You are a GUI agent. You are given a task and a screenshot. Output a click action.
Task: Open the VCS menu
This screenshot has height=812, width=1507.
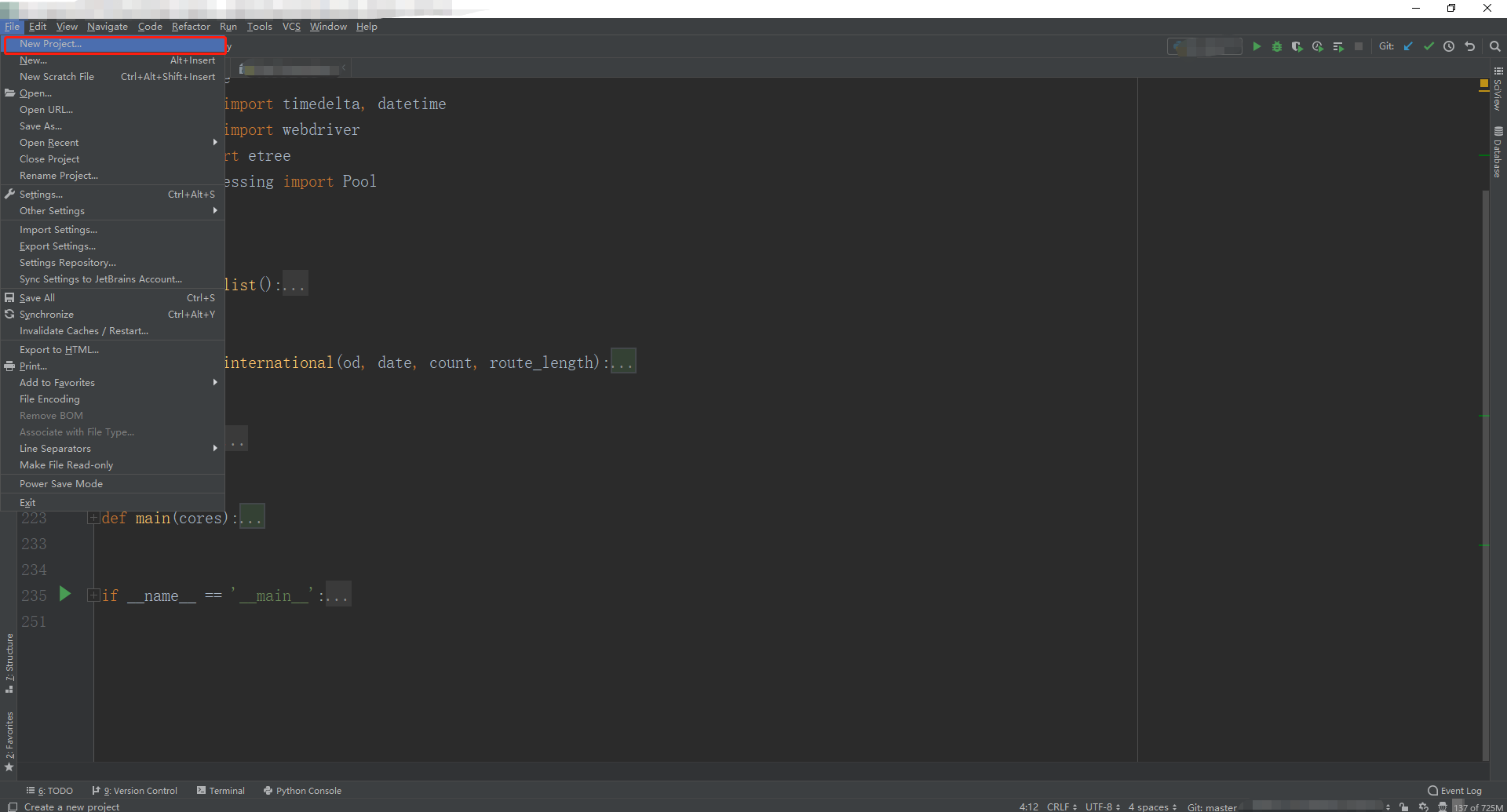coord(291,27)
